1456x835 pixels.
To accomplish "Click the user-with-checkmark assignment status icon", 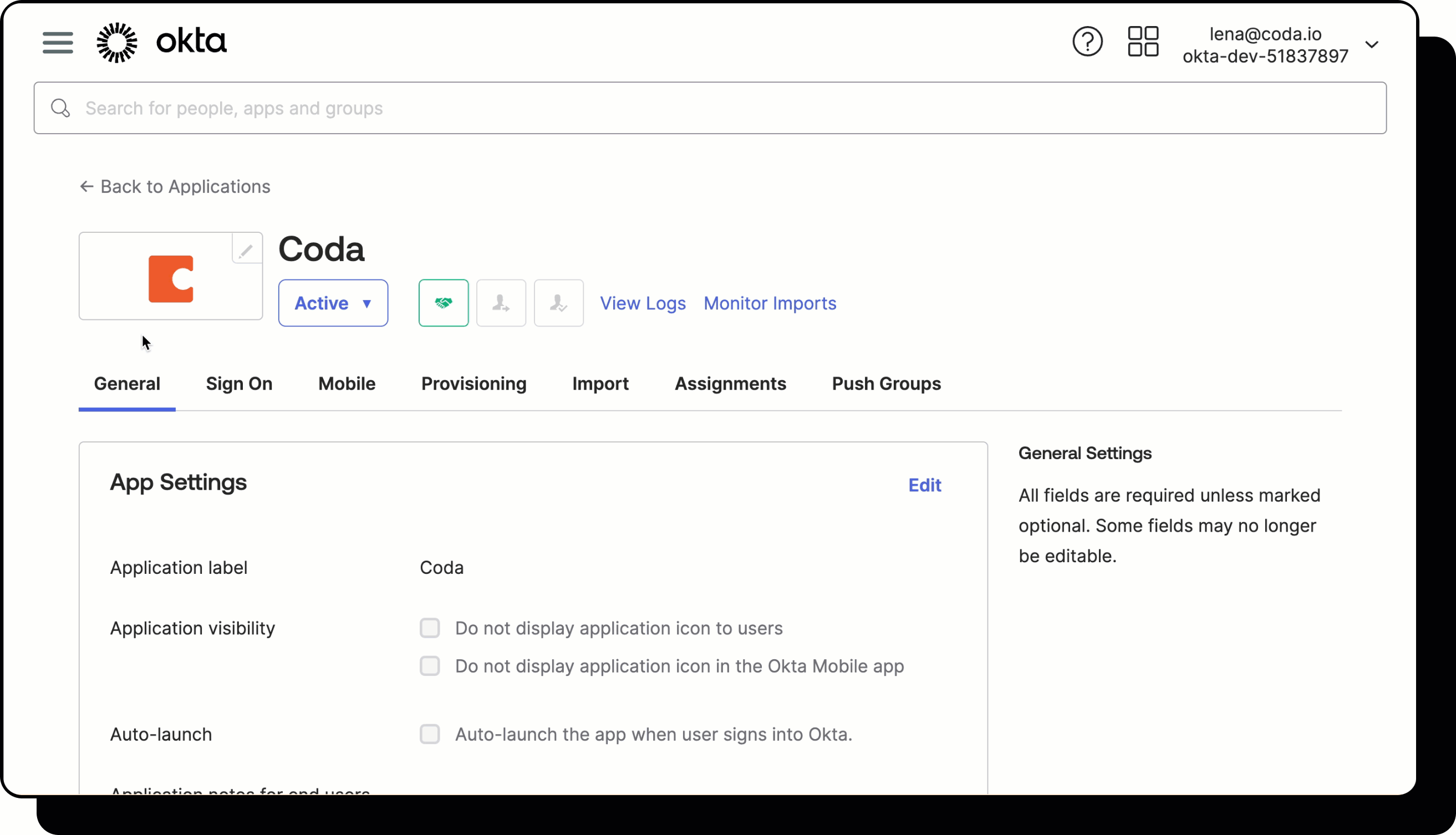I will click(558, 303).
